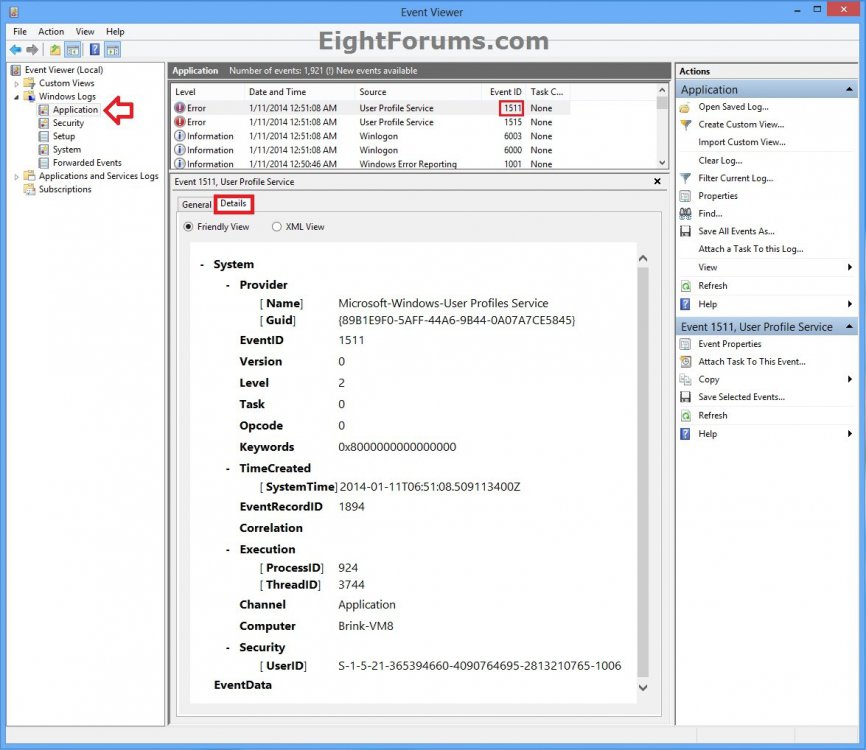Screen dimensions: 866x750
Task: Click the Save Selected Events disk icon
Action: [x=685, y=397]
